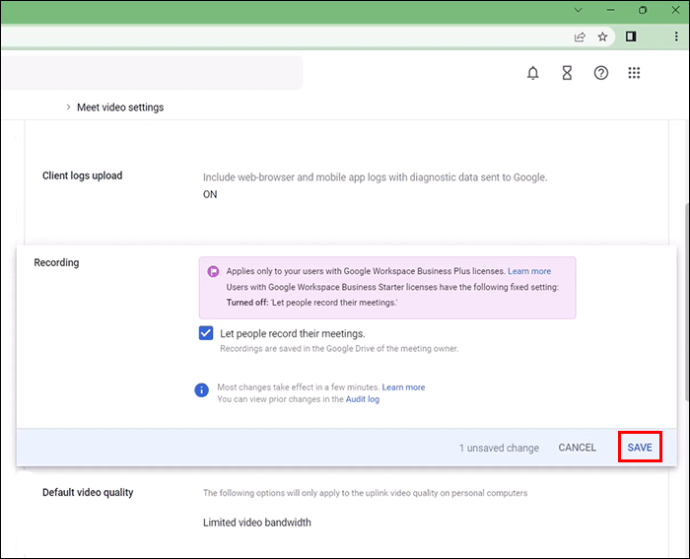
Task: Uncheck Let people record their meetings
Action: 206,333
